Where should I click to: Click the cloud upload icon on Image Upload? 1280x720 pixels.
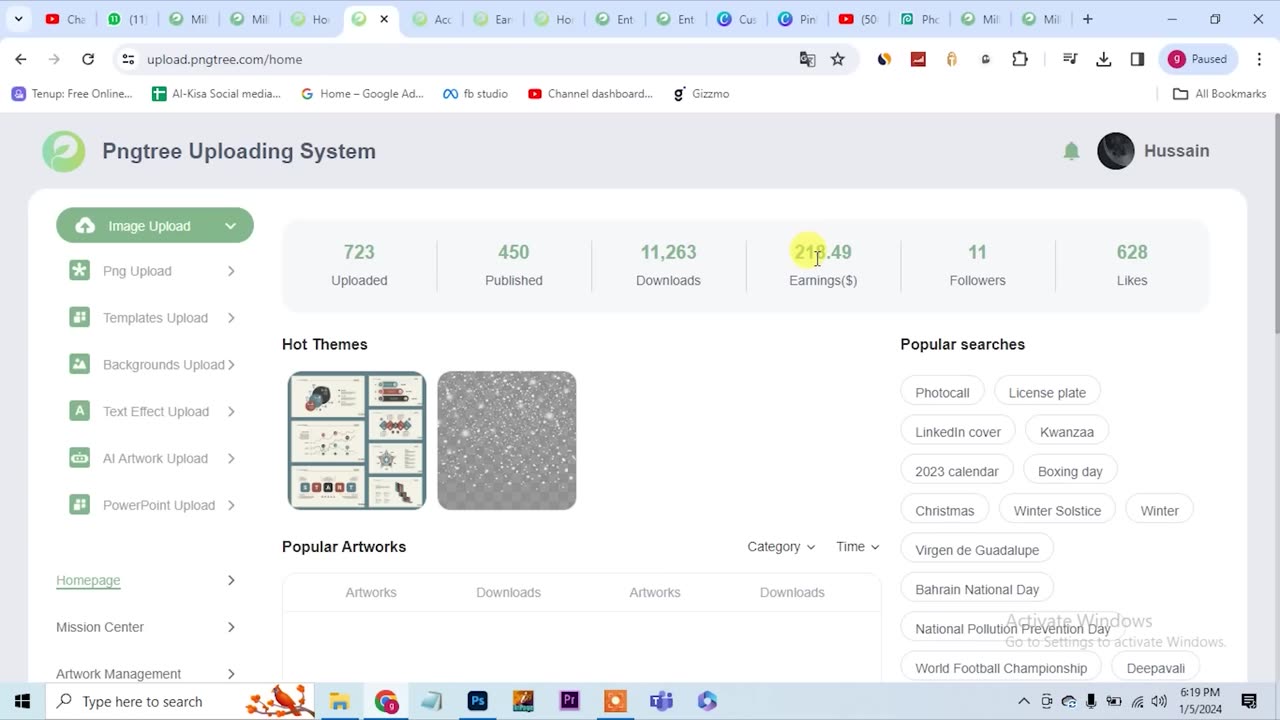tap(86, 226)
